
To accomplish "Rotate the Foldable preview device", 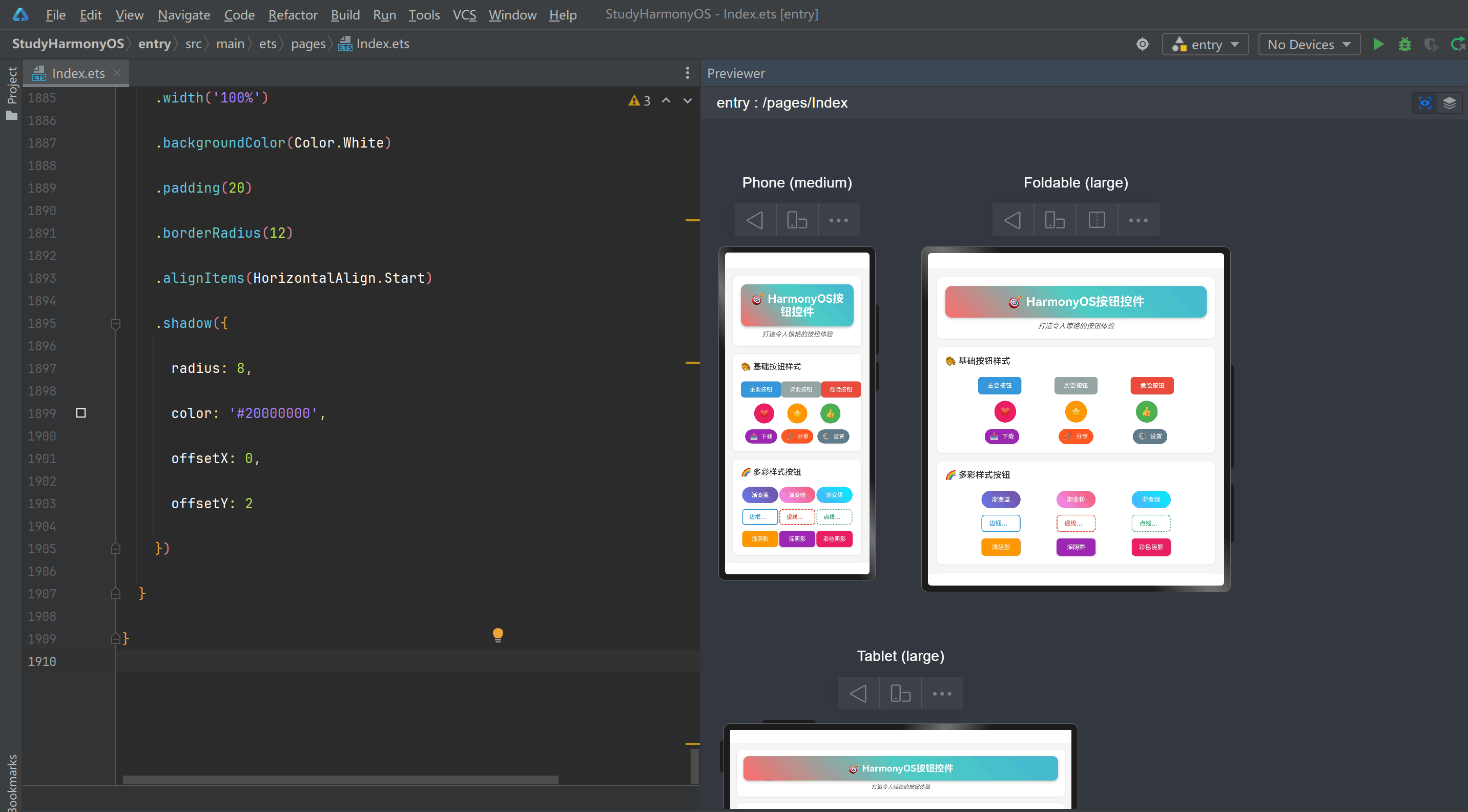I will pyautogui.click(x=1055, y=220).
